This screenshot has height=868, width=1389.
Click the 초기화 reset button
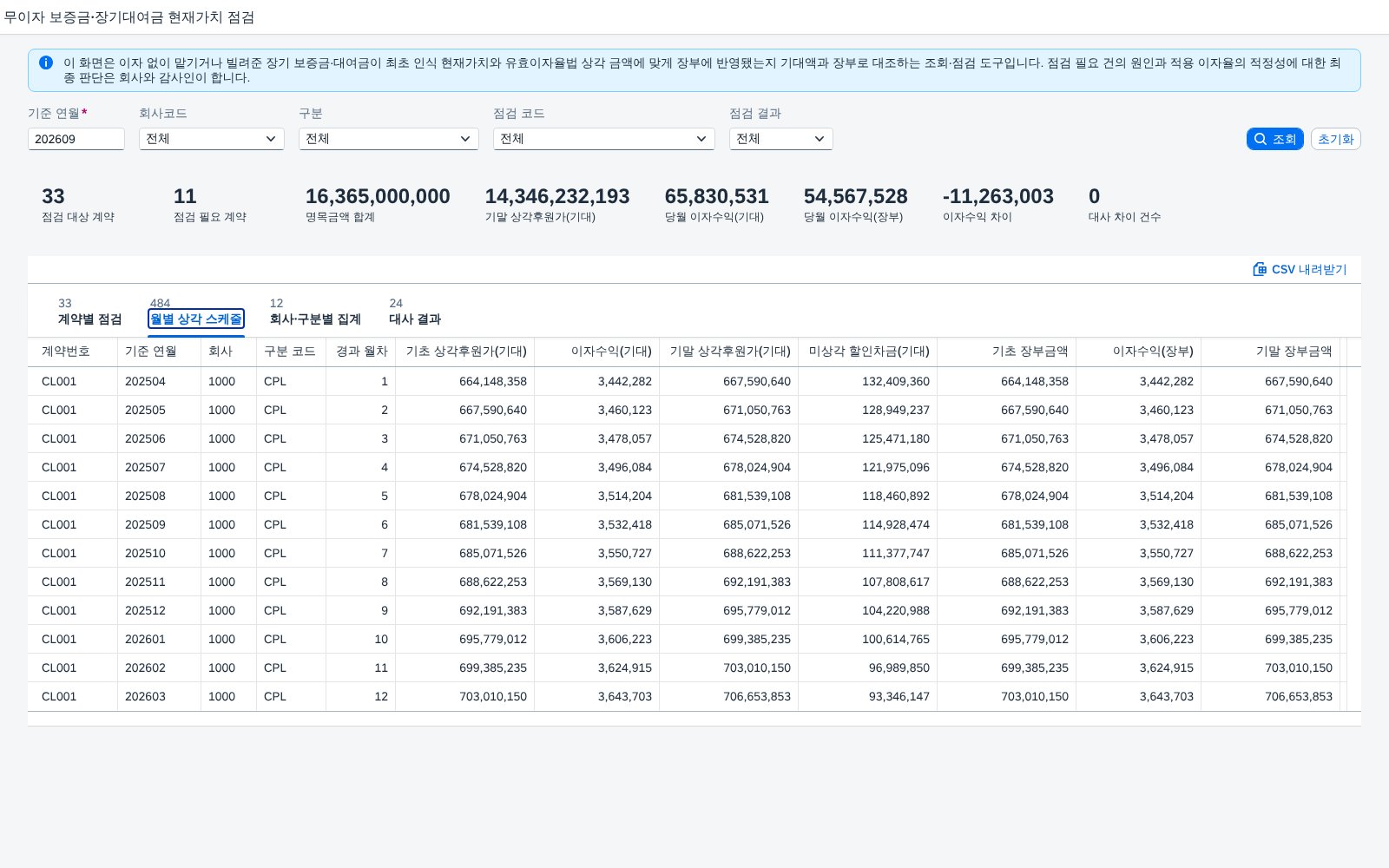coord(1336,139)
